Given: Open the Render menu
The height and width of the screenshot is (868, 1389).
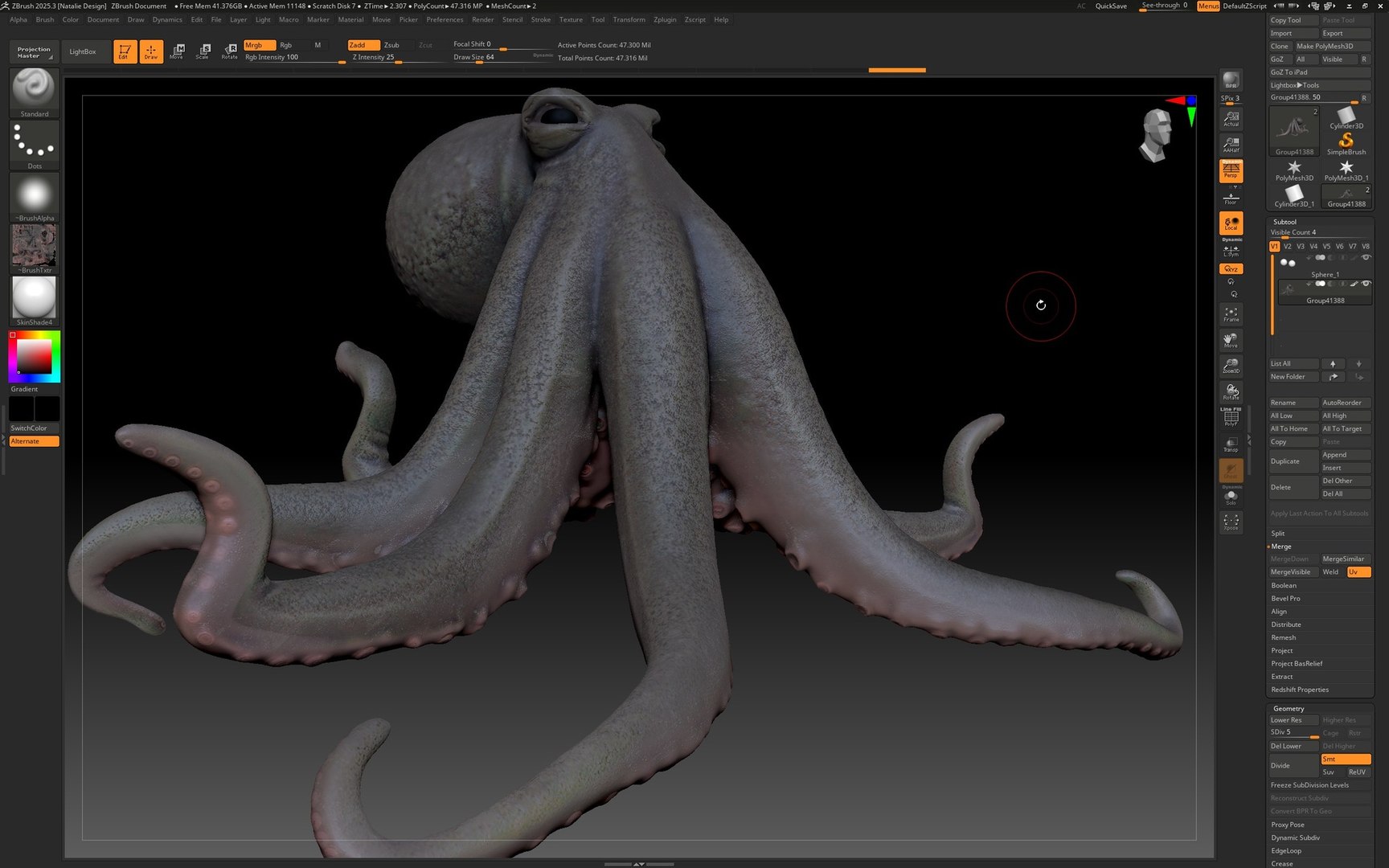Looking at the screenshot, I should pyautogui.click(x=483, y=20).
